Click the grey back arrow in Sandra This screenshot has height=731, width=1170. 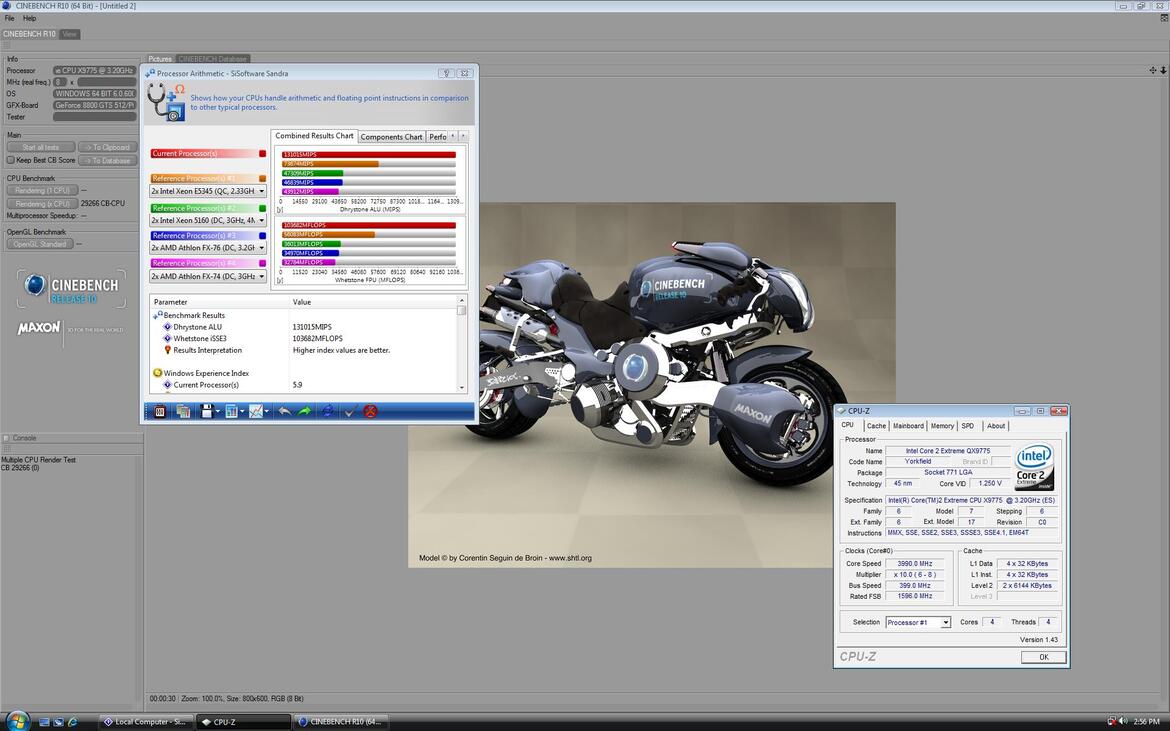click(284, 411)
